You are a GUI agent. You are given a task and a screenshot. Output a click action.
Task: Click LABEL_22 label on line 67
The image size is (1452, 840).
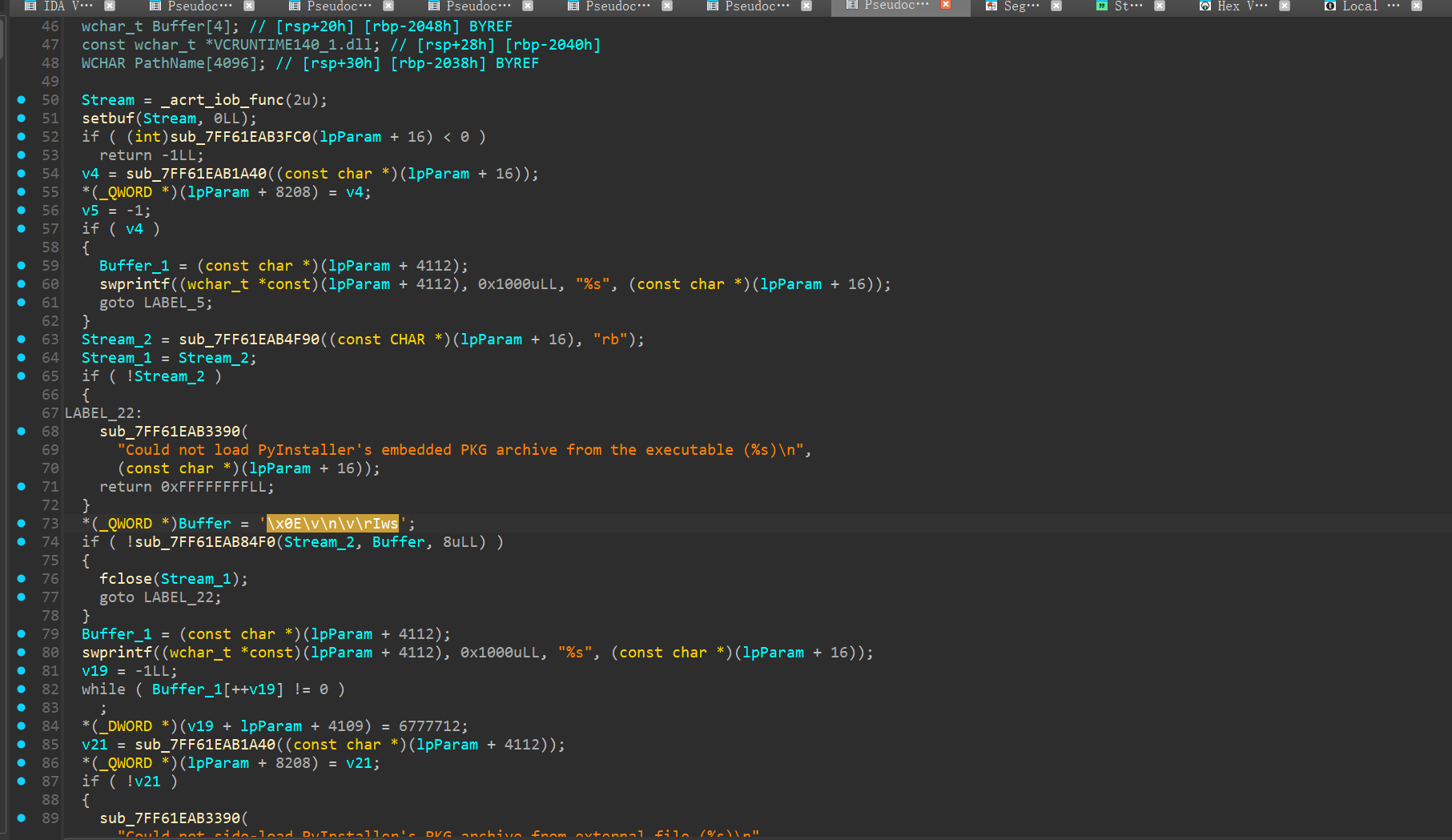tap(100, 413)
